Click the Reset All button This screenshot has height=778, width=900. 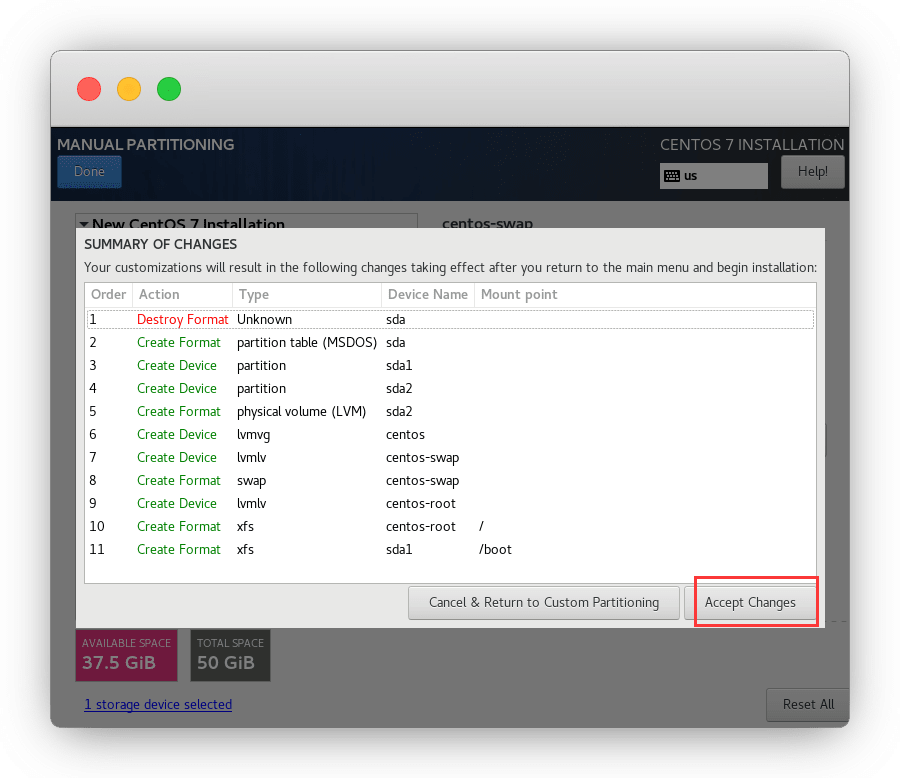point(807,704)
